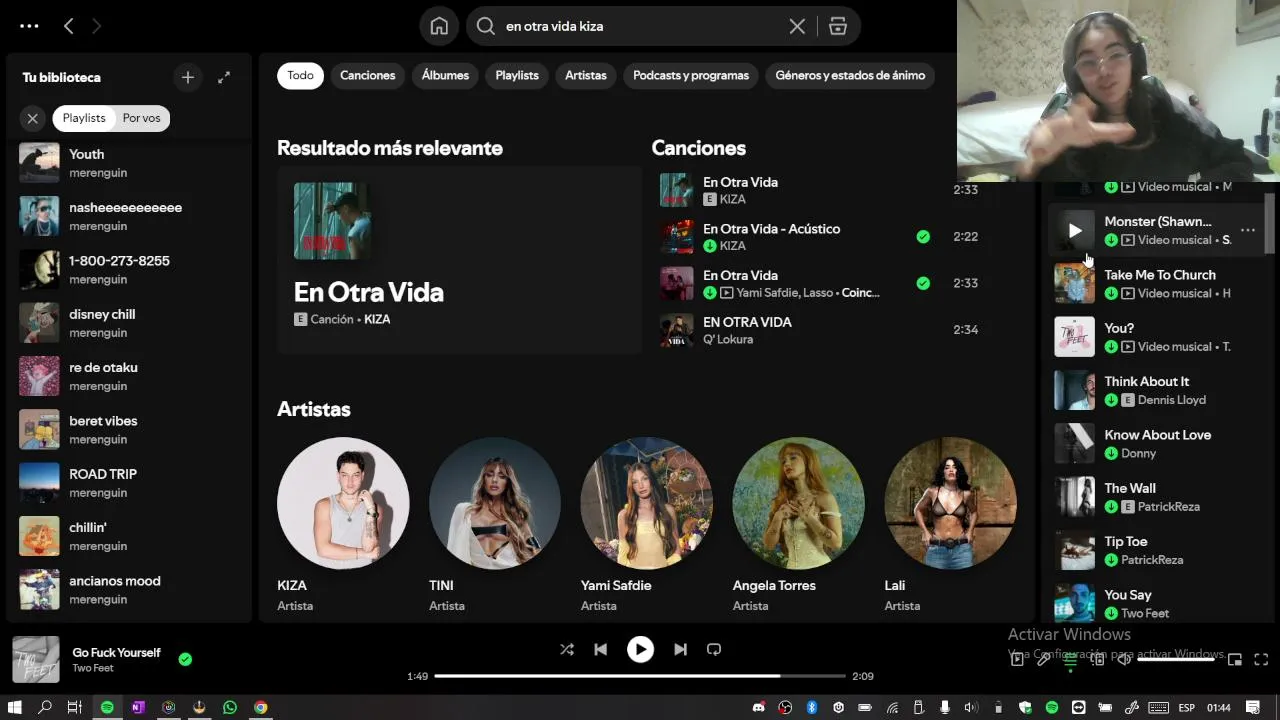Screen dimensions: 1280x720
Task: Toggle the Por vos library filter chip
Action: pyautogui.click(x=141, y=118)
